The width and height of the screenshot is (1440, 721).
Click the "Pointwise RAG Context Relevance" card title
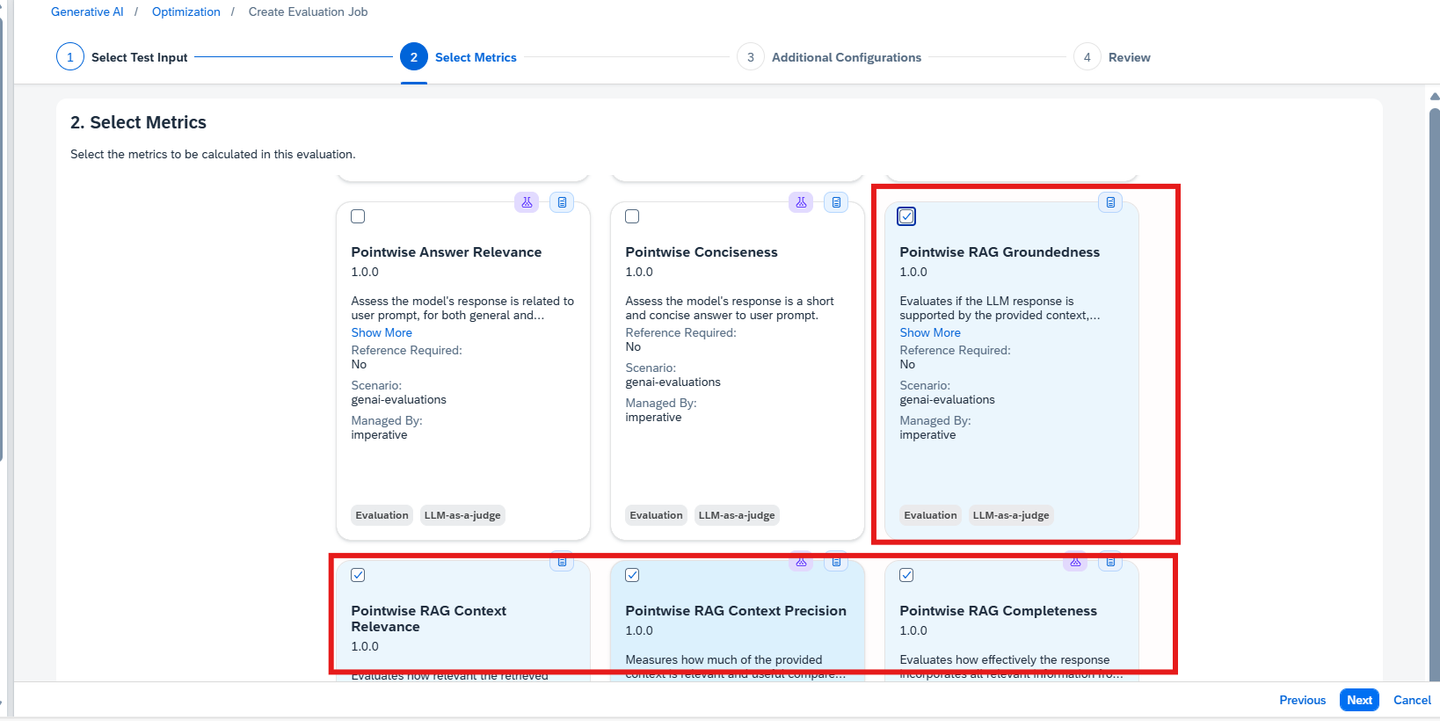[429, 619]
